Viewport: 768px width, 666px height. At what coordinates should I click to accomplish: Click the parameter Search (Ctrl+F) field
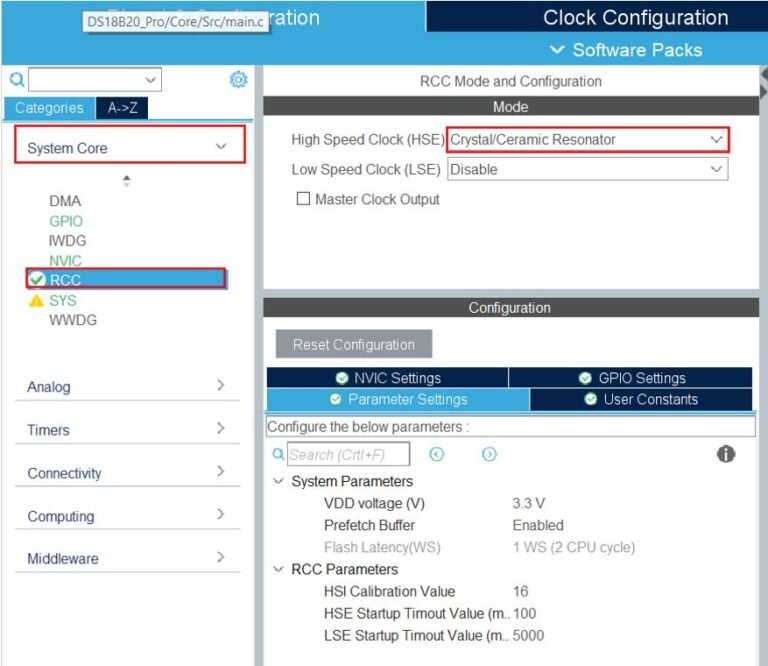[x=349, y=455]
